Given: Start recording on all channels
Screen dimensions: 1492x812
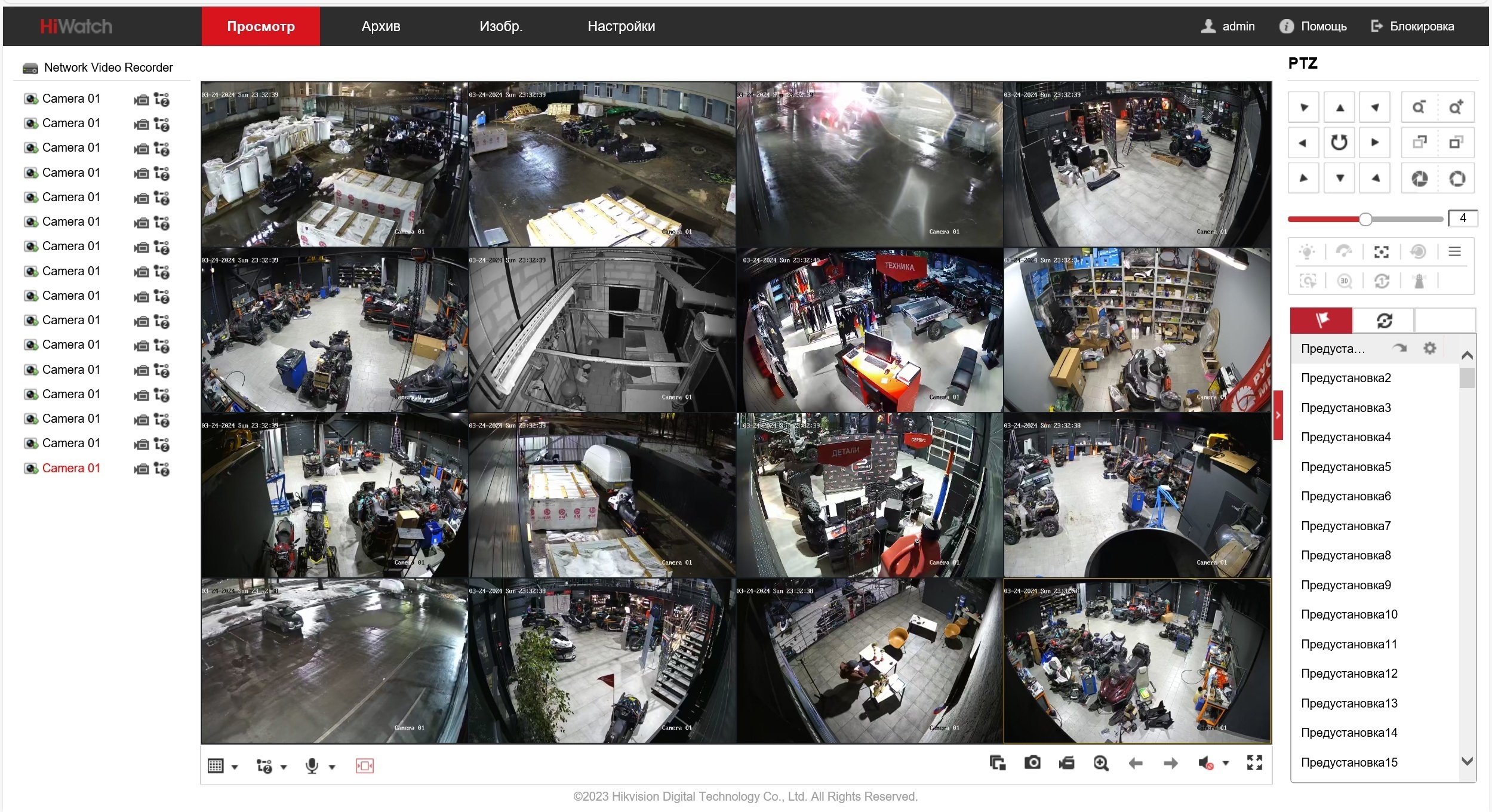Looking at the screenshot, I should click(x=1067, y=763).
